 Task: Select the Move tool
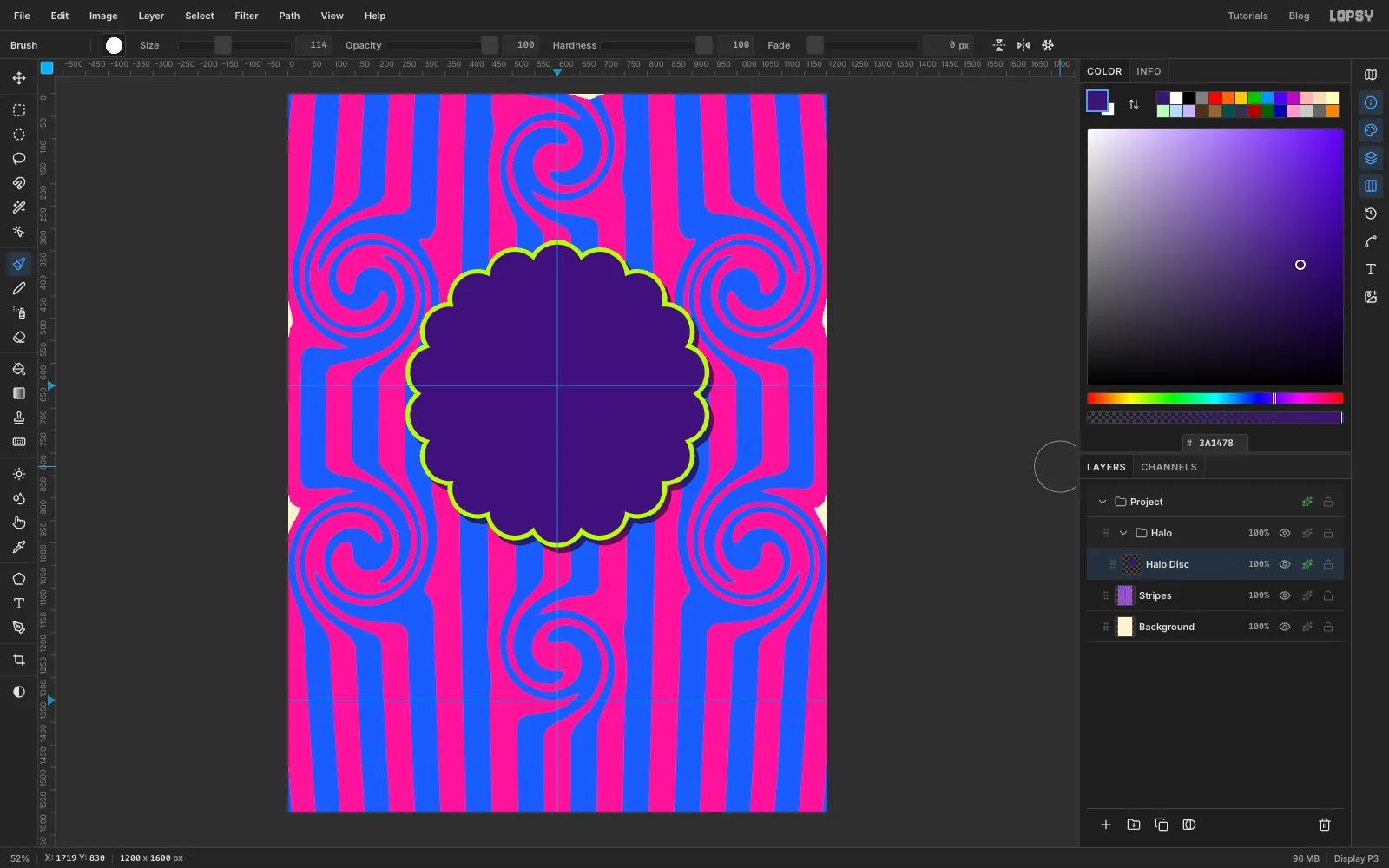[19, 78]
